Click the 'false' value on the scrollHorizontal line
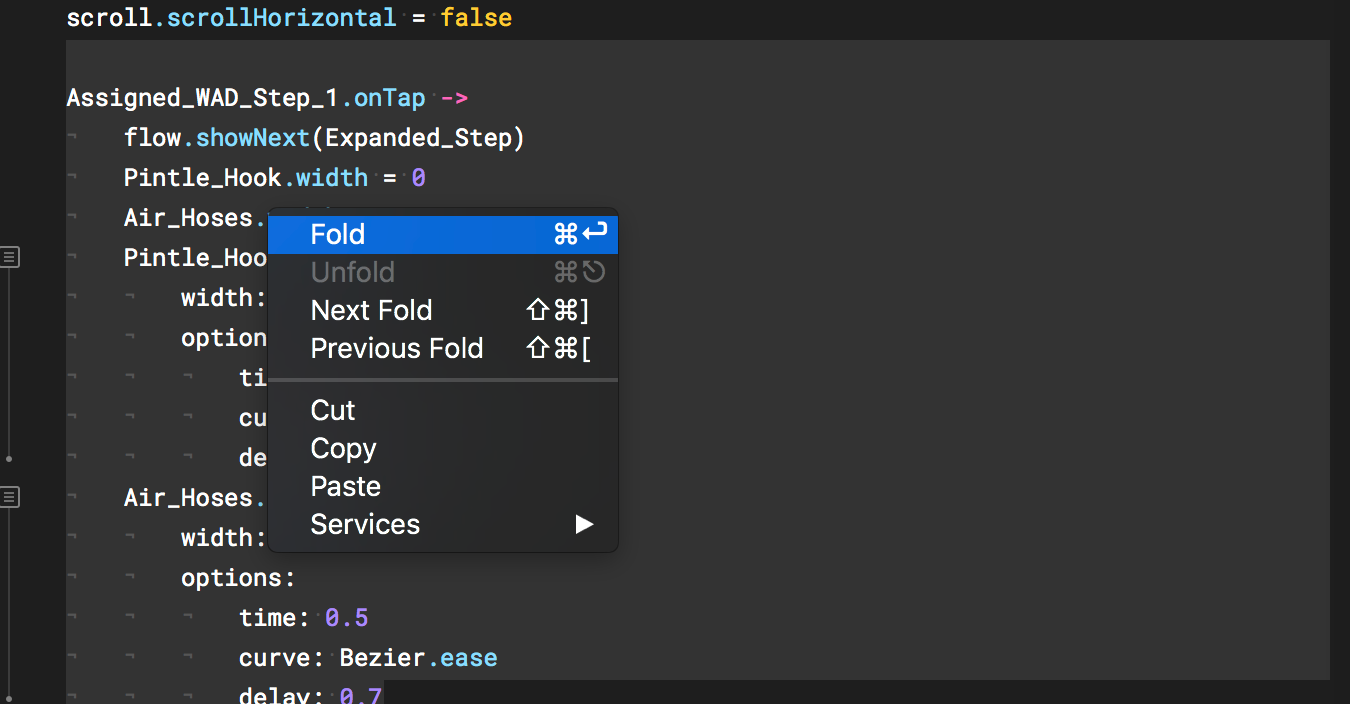The width and height of the screenshot is (1350, 704). point(476,18)
